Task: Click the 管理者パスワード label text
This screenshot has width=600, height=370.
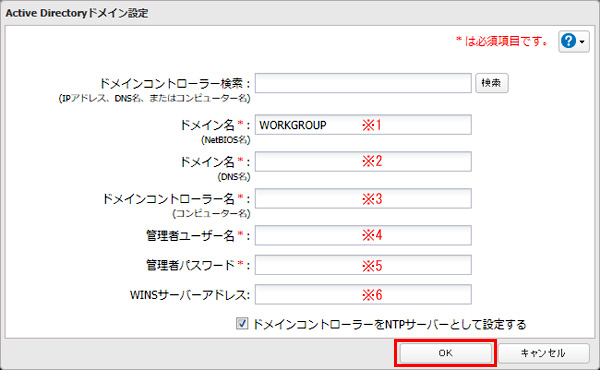Action: tap(190, 265)
